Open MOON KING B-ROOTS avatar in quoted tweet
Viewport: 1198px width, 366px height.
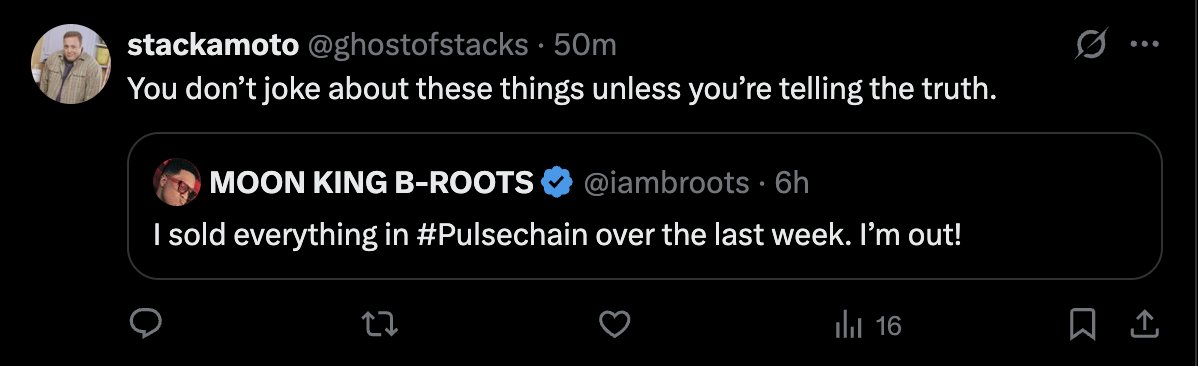pos(176,182)
